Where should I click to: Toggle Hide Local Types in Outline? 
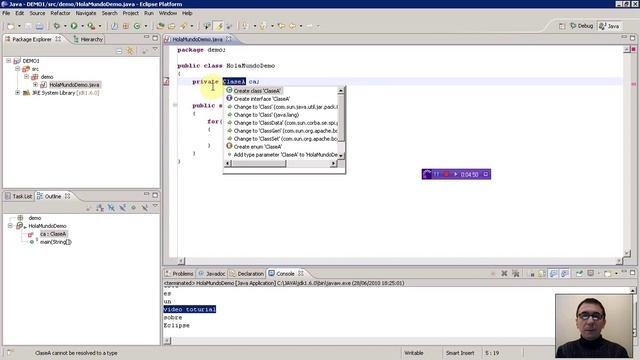(x=144, y=208)
